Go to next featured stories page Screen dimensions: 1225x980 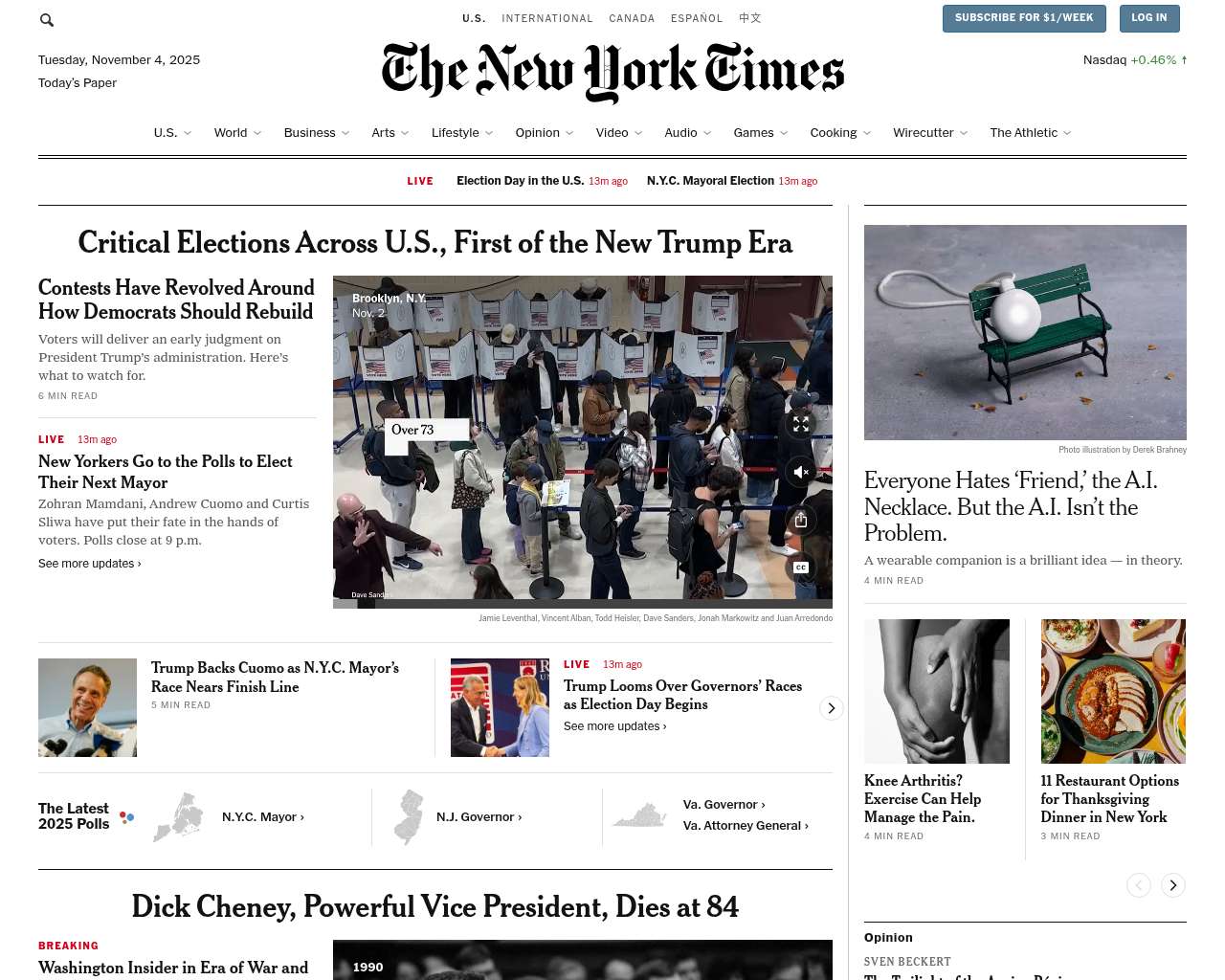[x=1173, y=885]
